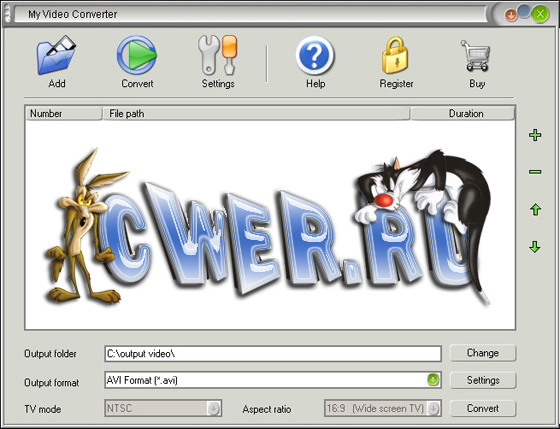Move the file up with green up arrow
Screen dimensions: 560x429
tap(535, 209)
